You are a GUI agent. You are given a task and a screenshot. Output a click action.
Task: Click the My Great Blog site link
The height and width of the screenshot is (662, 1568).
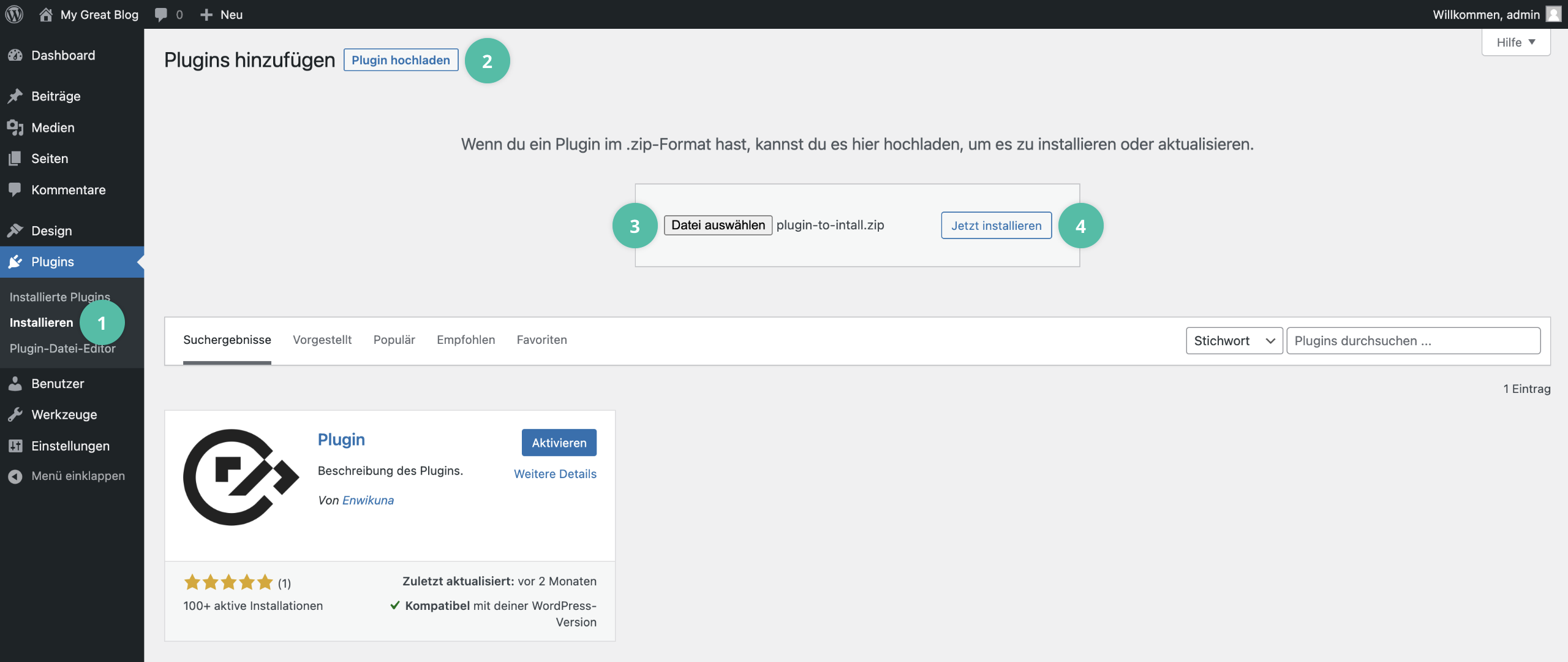click(99, 14)
